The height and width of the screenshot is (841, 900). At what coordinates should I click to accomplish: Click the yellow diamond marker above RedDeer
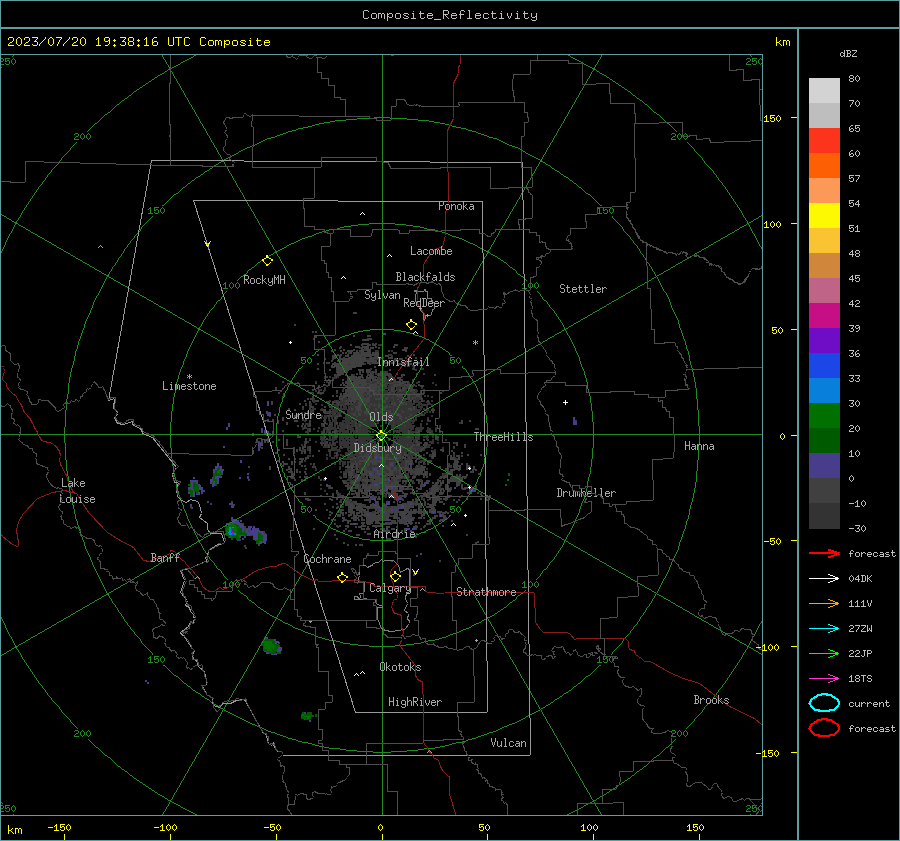click(411, 324)
